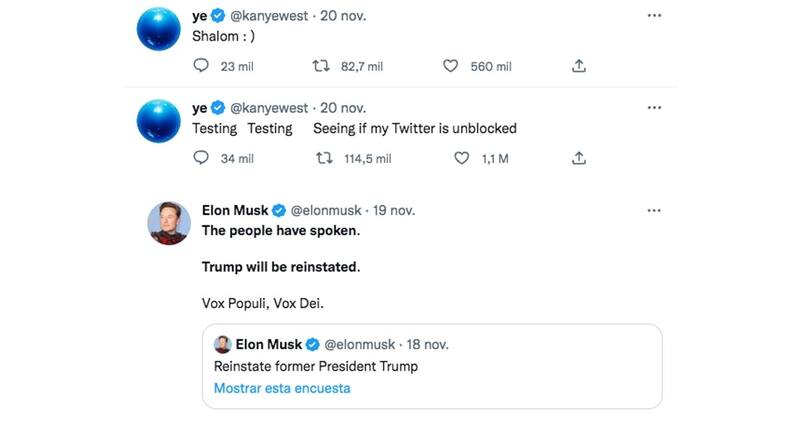Image resolution: width=800 pixels, height=424 pixels.
Task: Click Elon Musk name in quoted tweet
Action: [268, 344]
